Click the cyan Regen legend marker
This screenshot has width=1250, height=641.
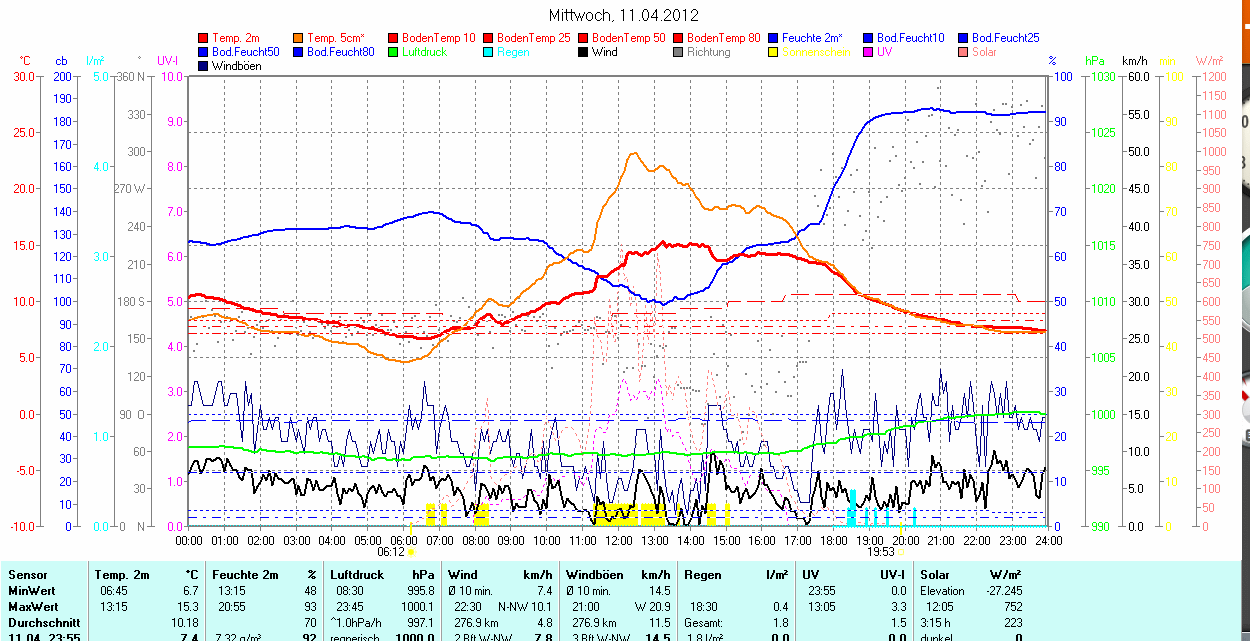click(x=489, y=52)
